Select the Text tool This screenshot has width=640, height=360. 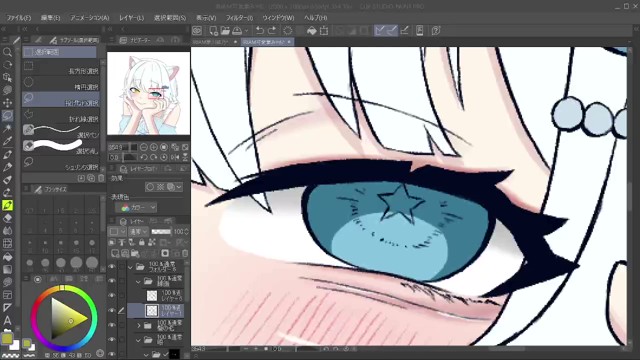coord(7,320)
